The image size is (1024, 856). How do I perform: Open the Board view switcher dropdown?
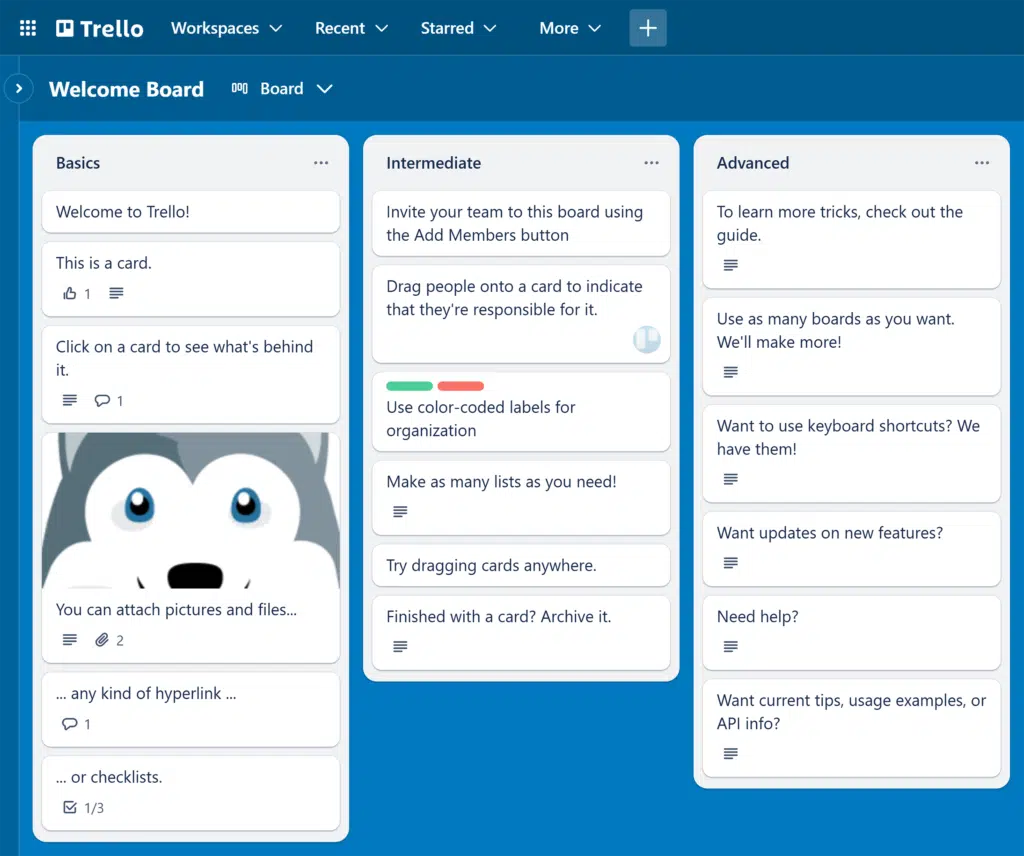pos(282,89)
